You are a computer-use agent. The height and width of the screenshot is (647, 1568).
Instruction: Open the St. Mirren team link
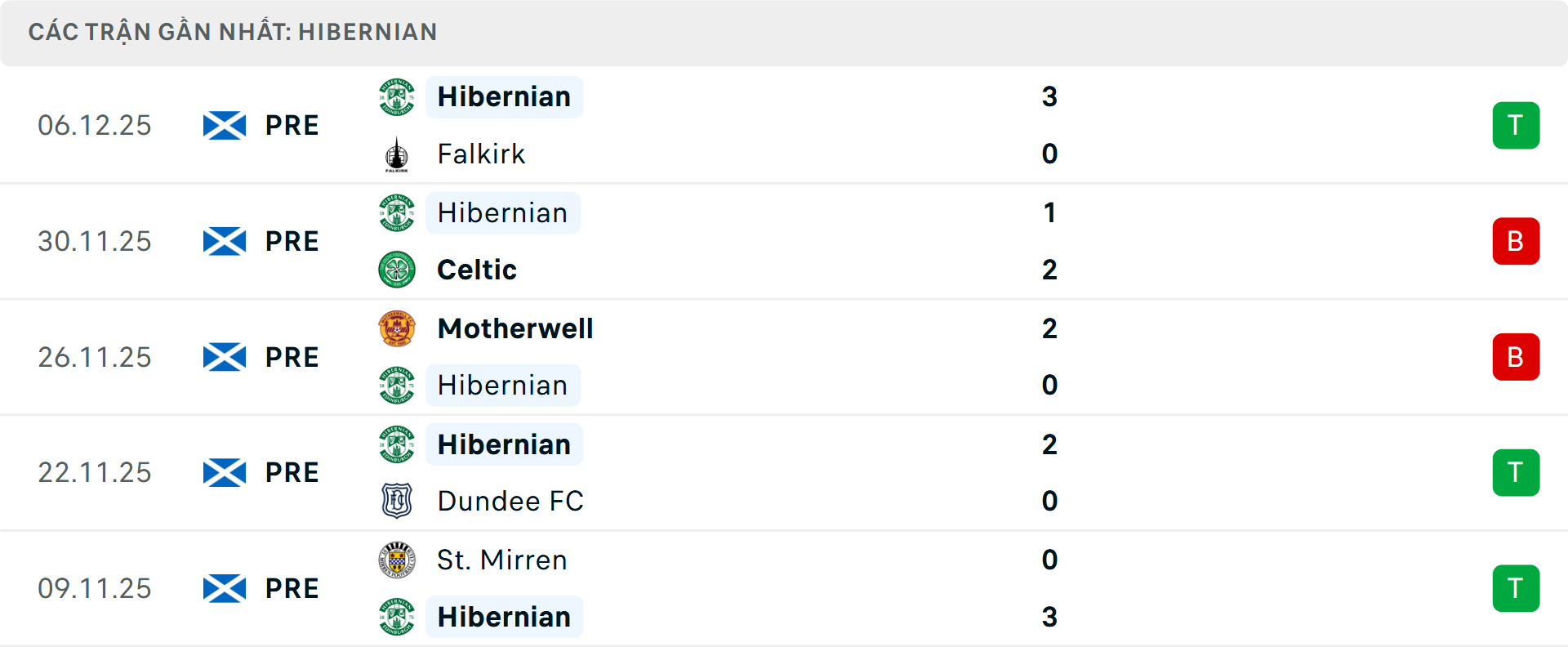coord(502,560)
